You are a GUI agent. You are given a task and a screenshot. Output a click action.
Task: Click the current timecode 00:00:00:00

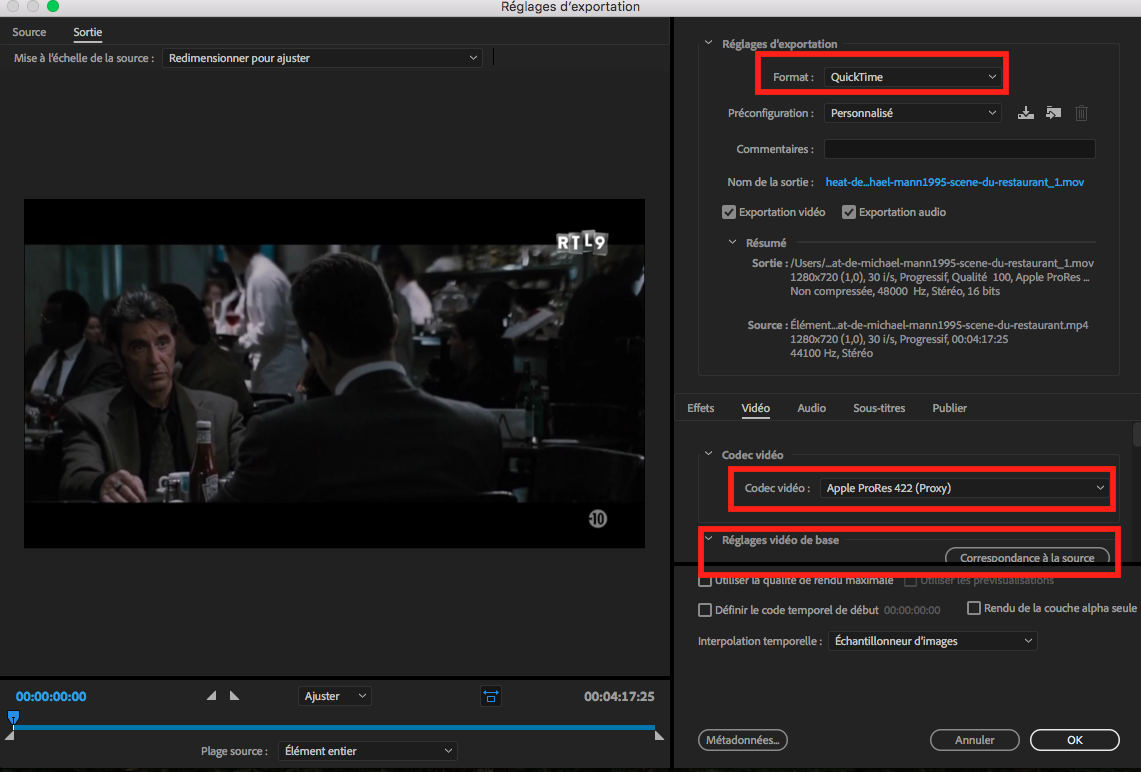click(51, 696)
